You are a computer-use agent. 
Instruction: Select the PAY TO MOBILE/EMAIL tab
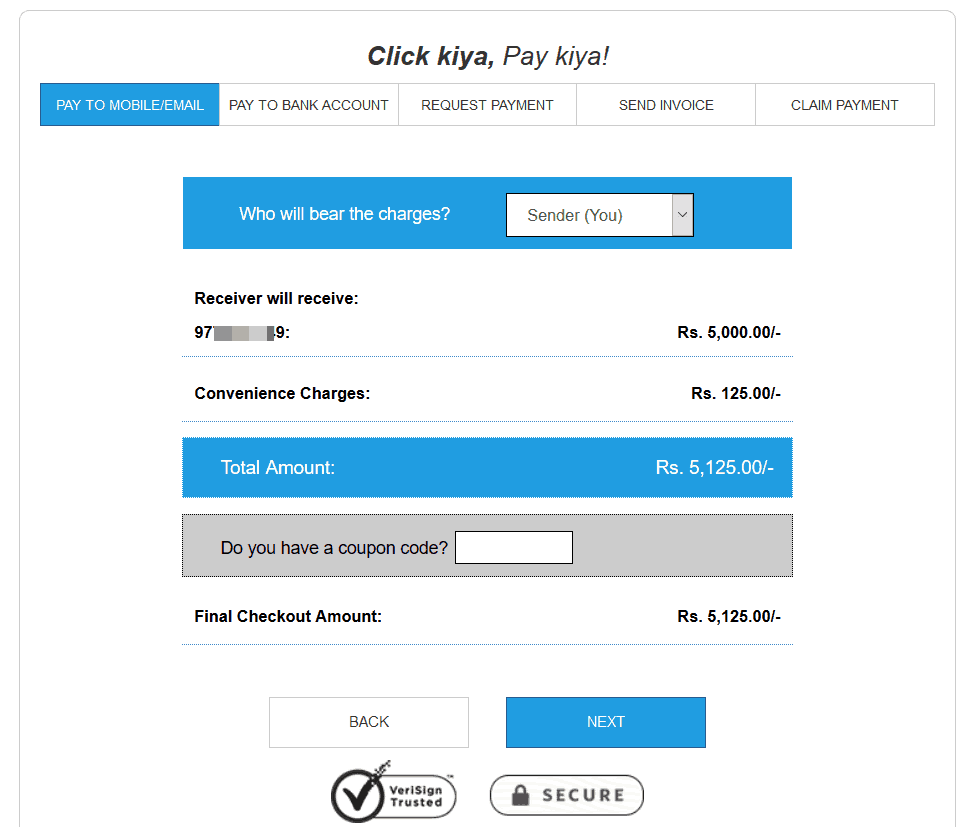pos(129,104)
